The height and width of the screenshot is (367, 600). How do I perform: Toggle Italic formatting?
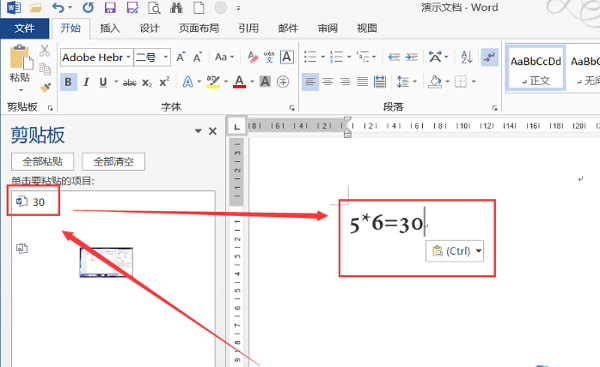coord(86,82)
